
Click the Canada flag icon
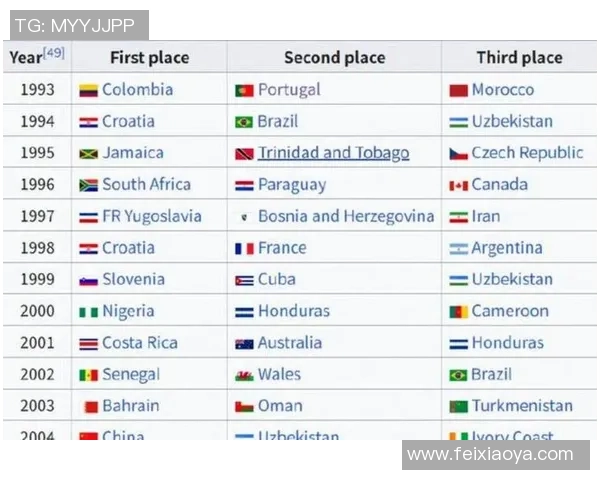[x=458, y=185]
